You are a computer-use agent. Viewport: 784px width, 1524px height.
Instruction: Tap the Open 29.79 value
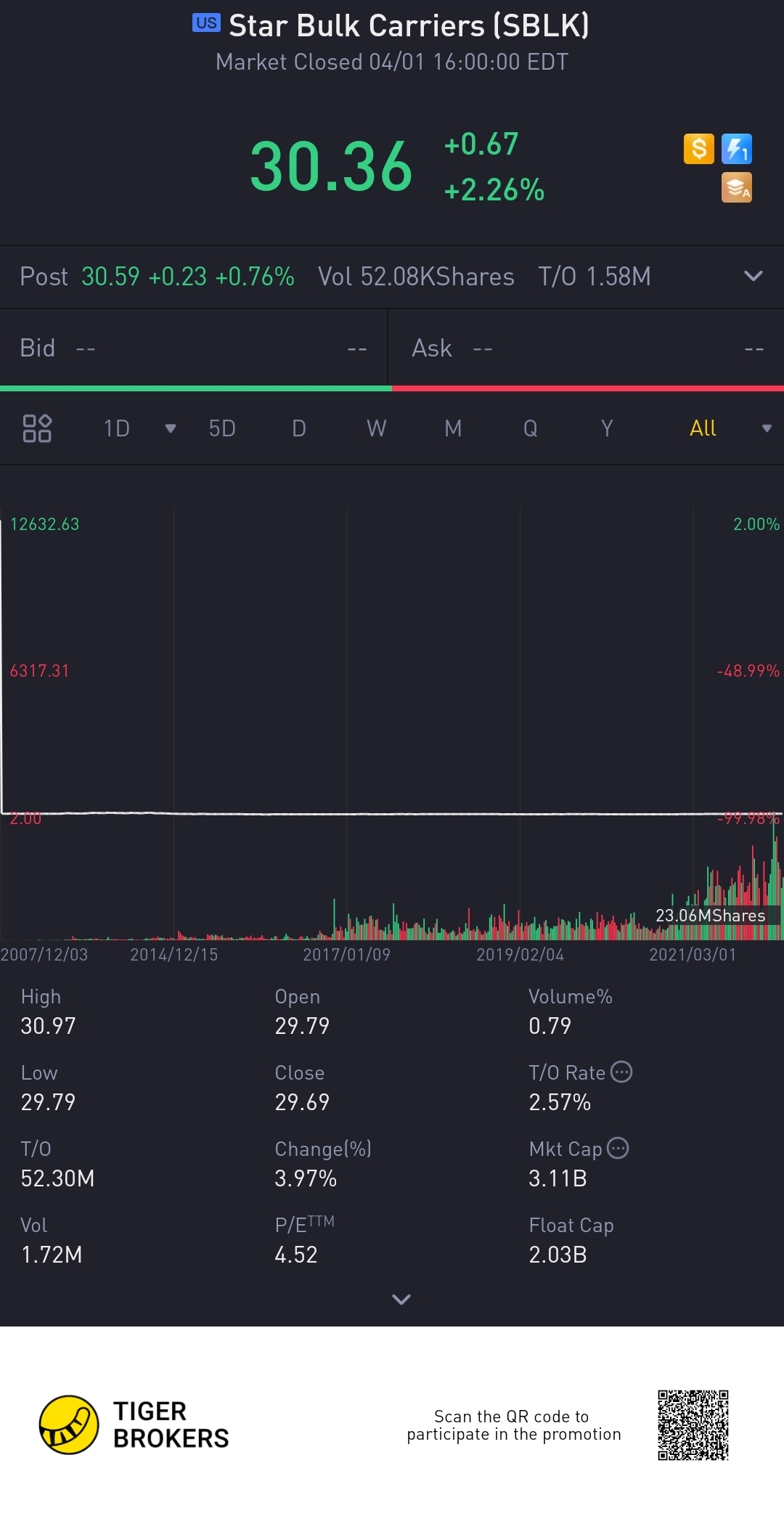point(303,1026)
